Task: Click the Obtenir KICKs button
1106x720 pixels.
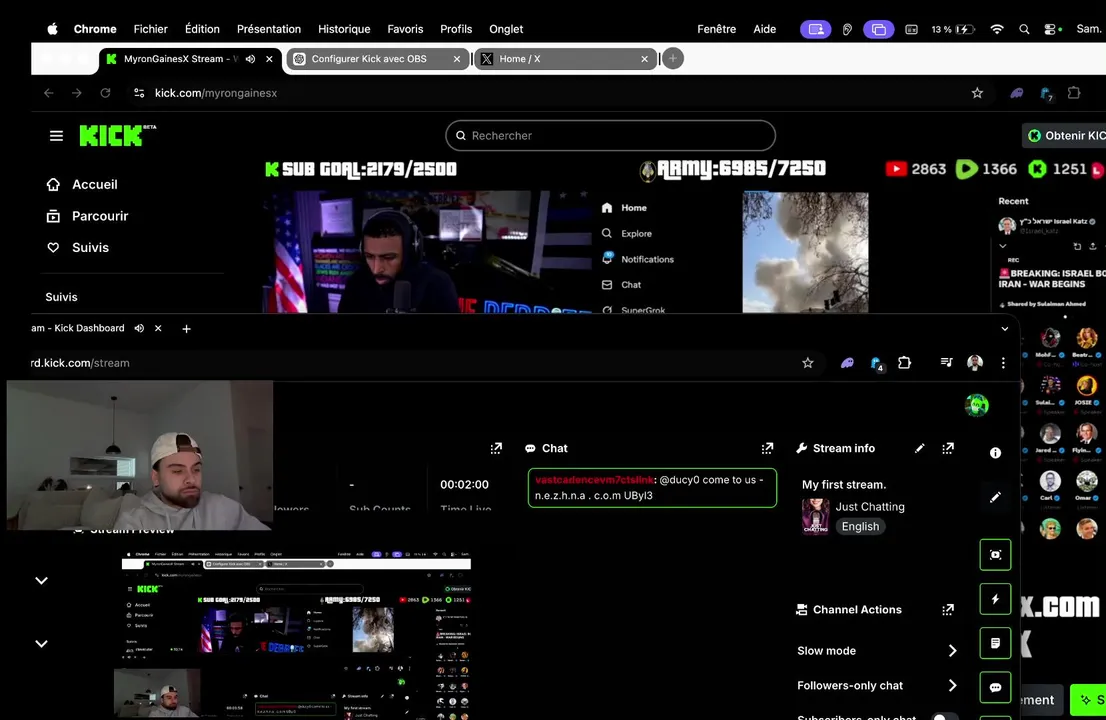Action: [x=1065, y=136]
